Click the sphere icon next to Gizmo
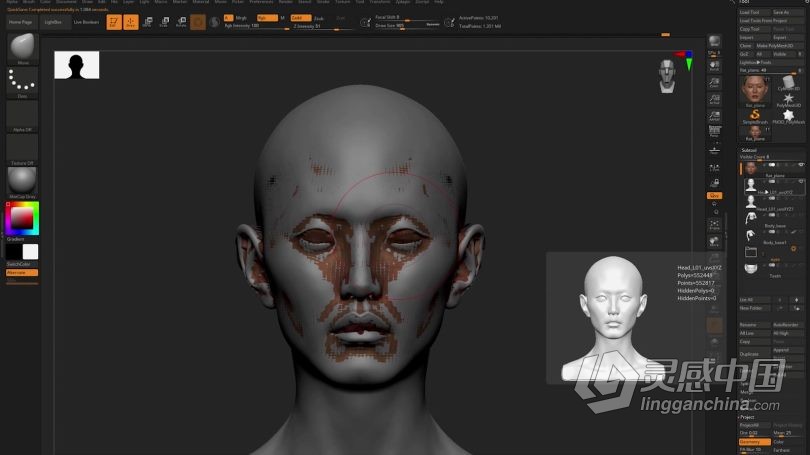 click(x=214, y=22)
